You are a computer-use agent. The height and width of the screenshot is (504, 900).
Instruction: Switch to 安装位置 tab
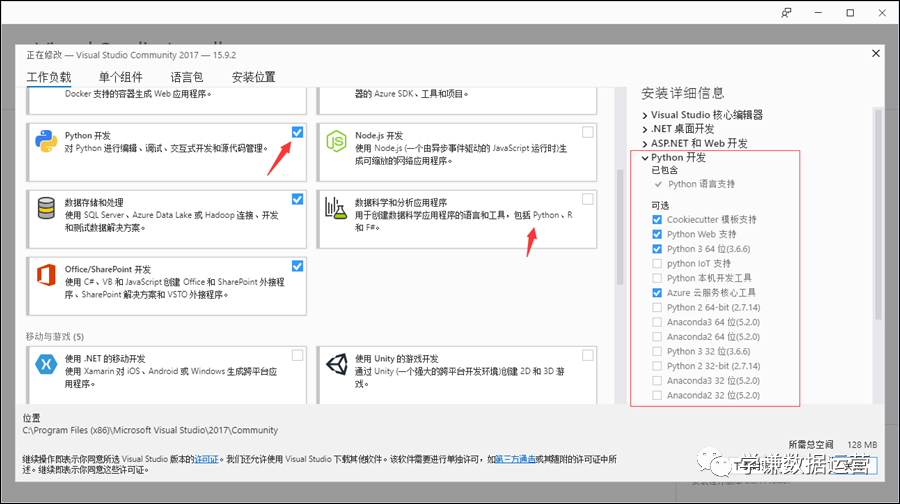click(254, 77)
